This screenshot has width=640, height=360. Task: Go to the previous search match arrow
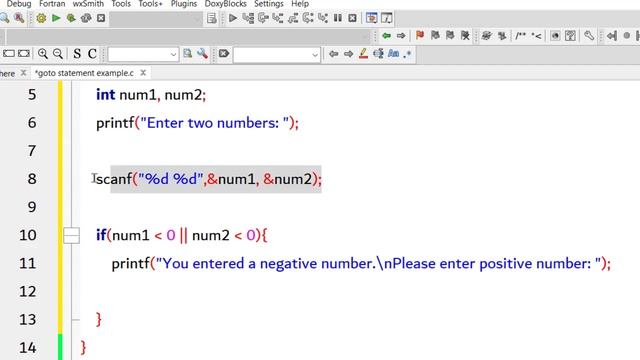(x=333, y=54)
